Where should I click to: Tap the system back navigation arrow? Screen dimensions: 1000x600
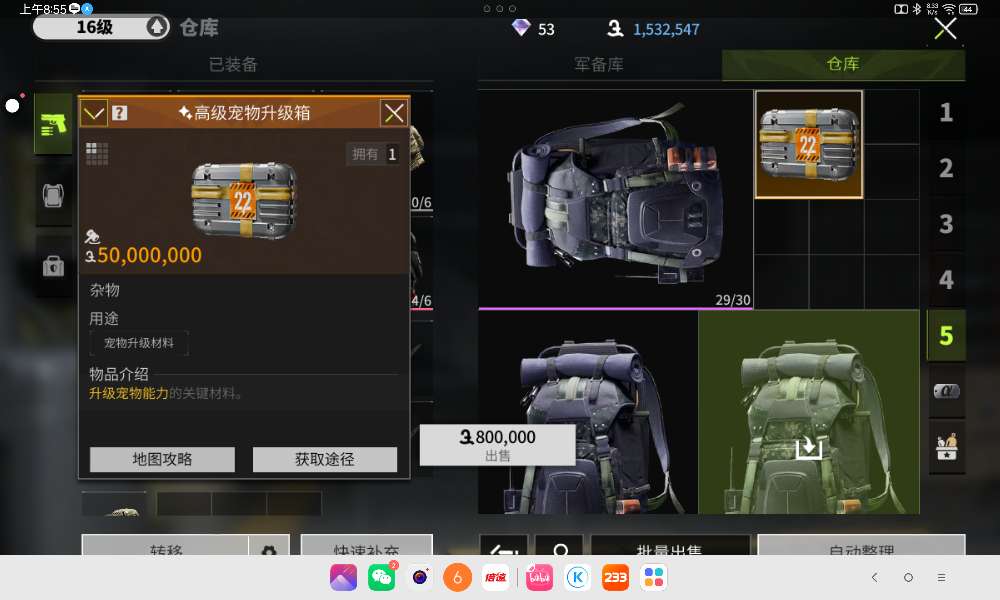coord(874,577)
